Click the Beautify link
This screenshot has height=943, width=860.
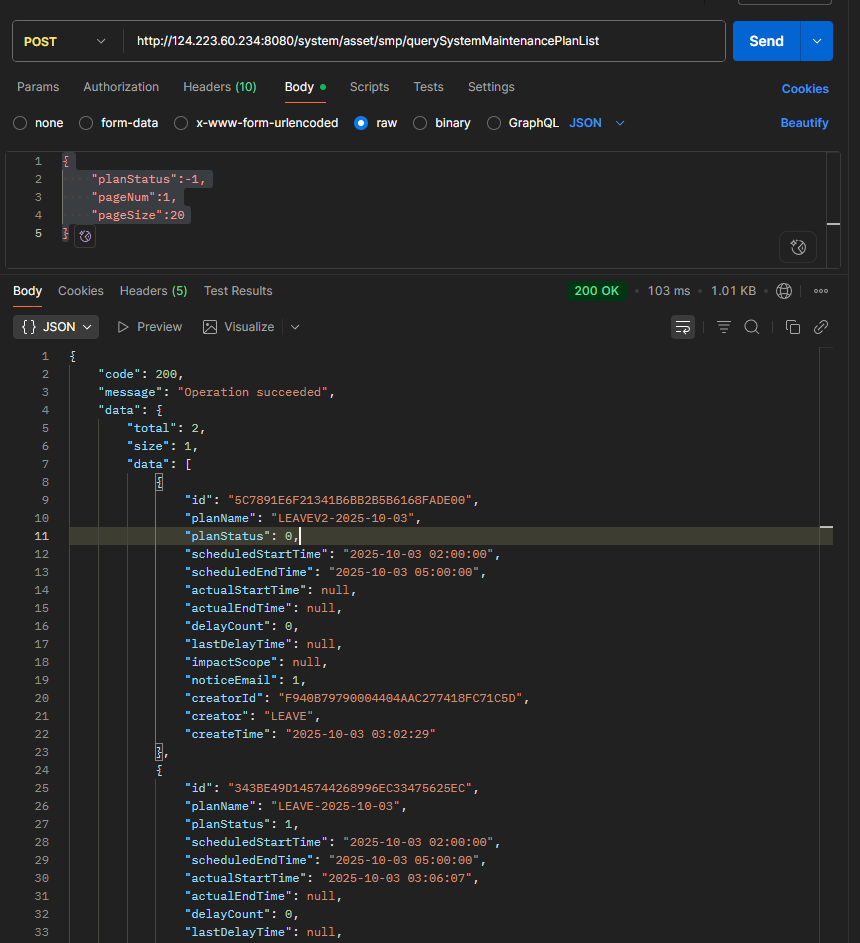804,123
